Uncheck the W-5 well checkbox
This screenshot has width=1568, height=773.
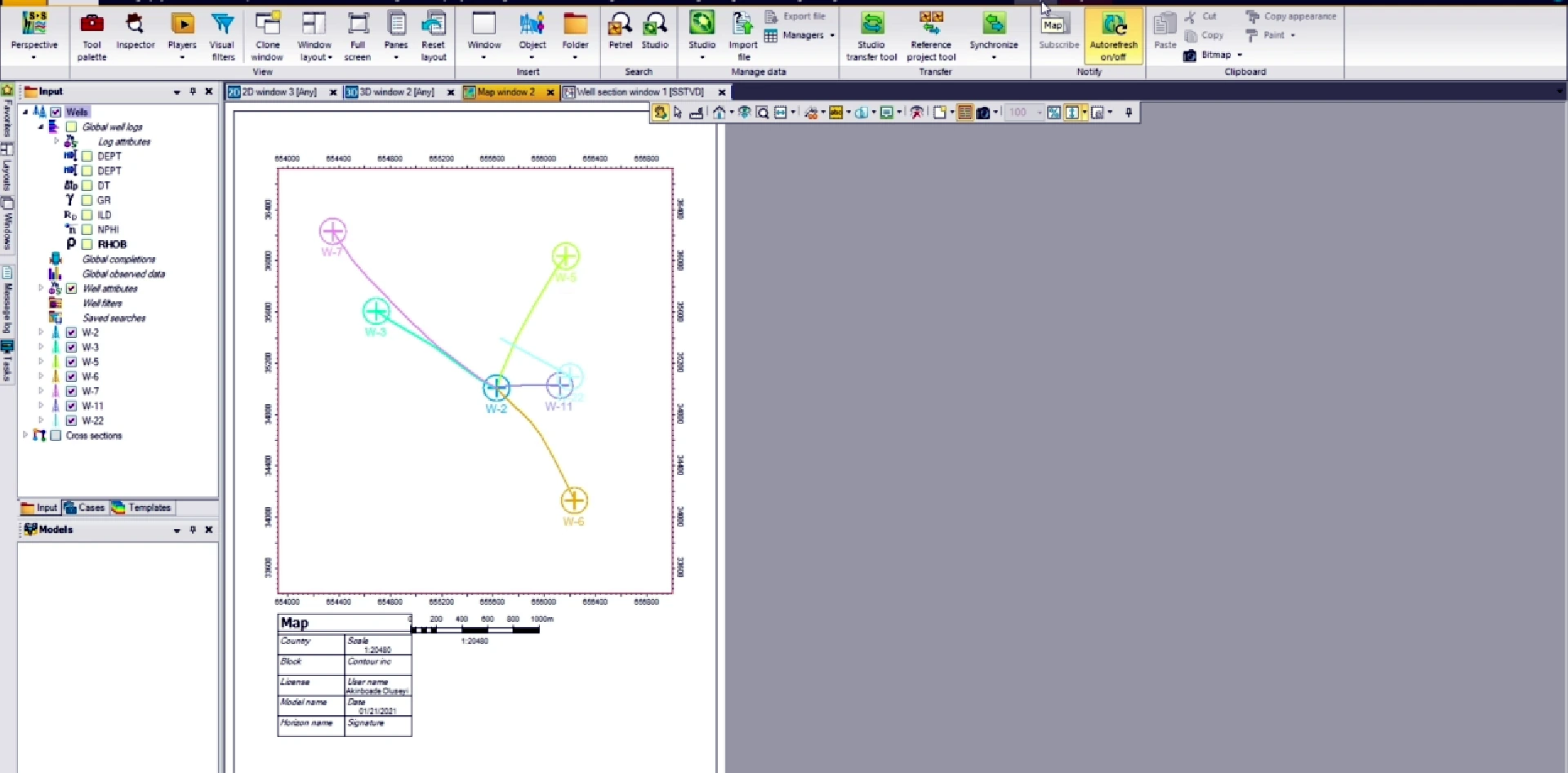coord(71,362)
